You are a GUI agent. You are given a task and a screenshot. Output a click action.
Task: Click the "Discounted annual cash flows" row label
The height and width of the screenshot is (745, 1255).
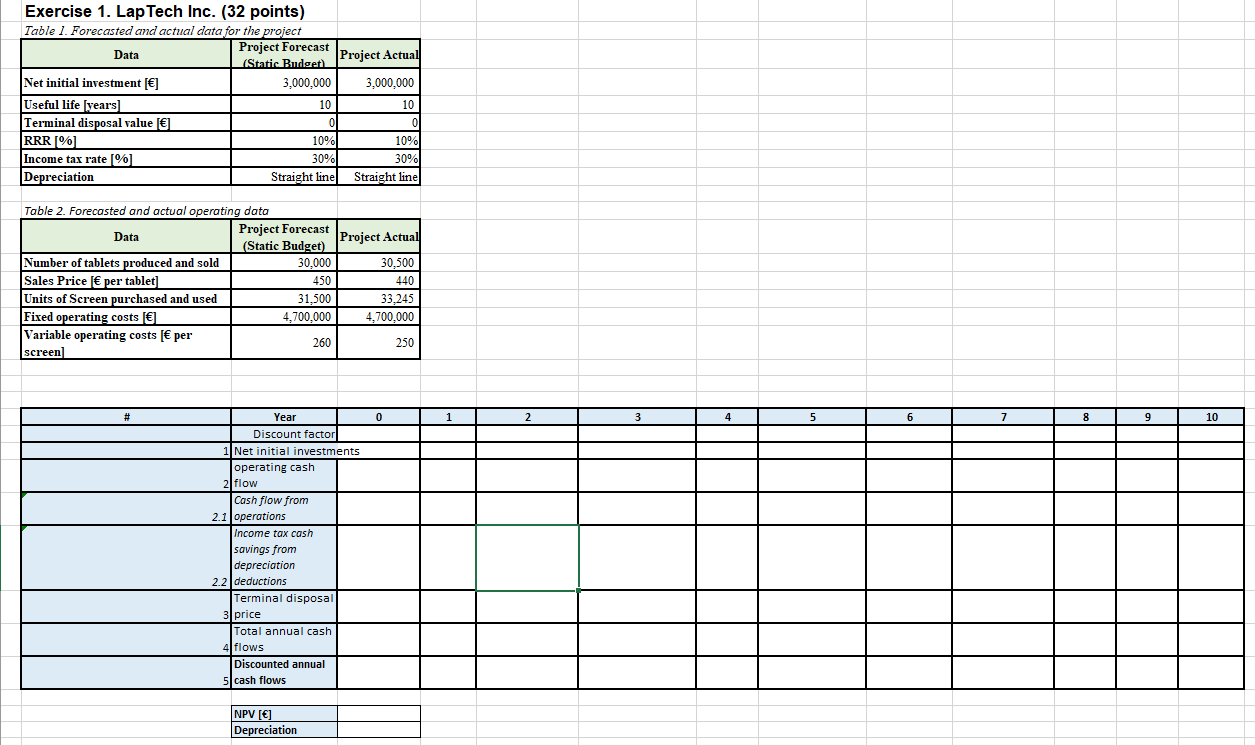(x=282, y=672)
